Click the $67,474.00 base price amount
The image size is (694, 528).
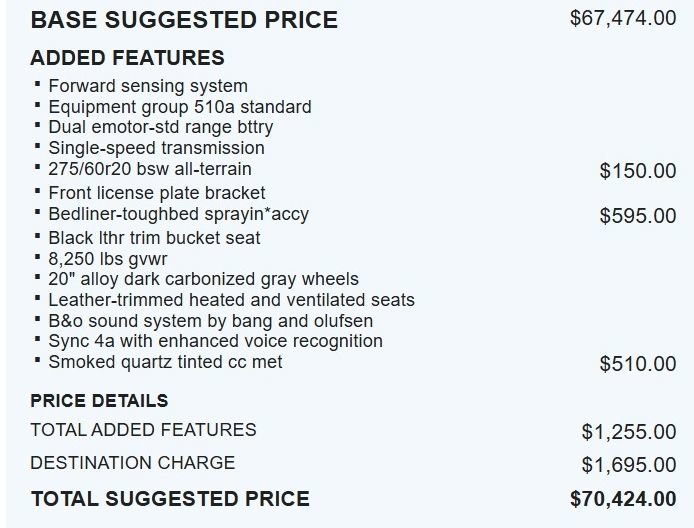622,19
